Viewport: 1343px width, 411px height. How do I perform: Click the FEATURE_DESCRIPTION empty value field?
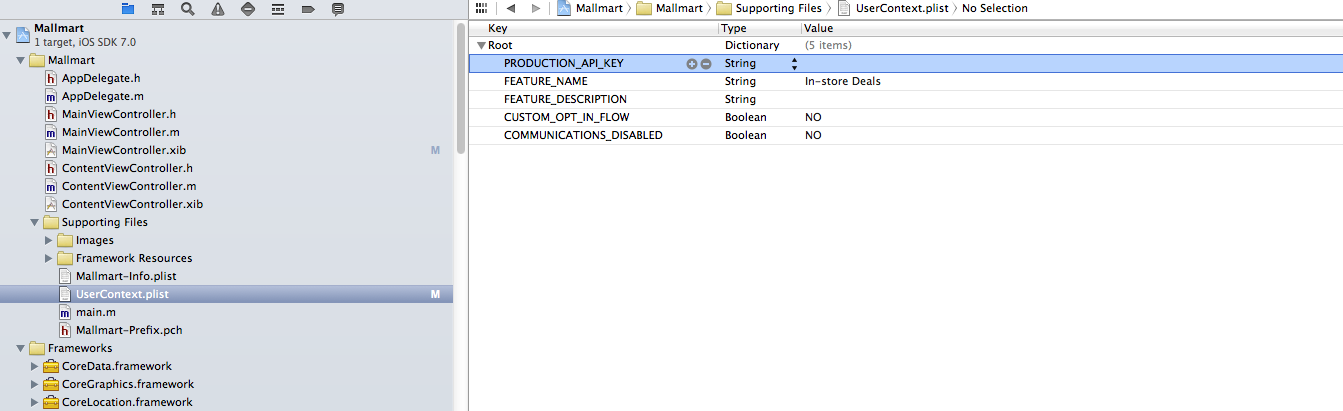click(1072, 99)
